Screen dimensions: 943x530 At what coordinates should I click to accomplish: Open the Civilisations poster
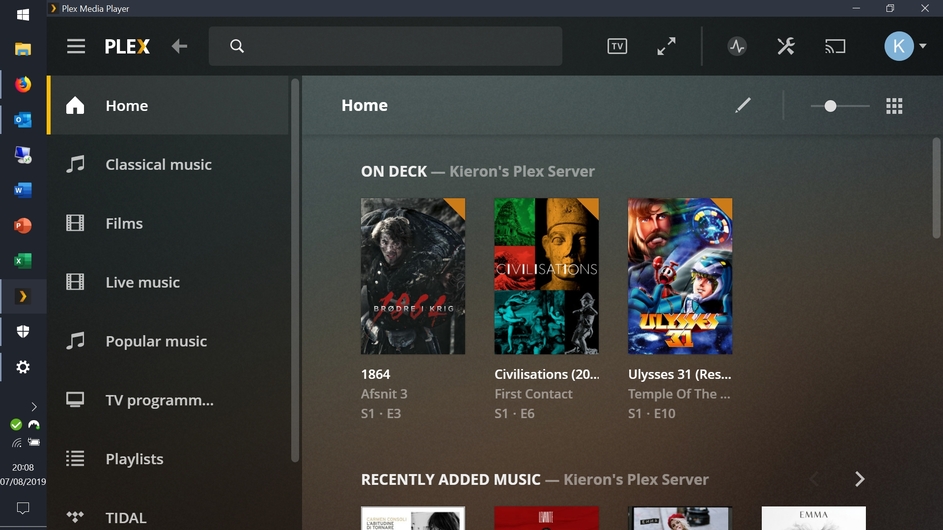(547, 276)
